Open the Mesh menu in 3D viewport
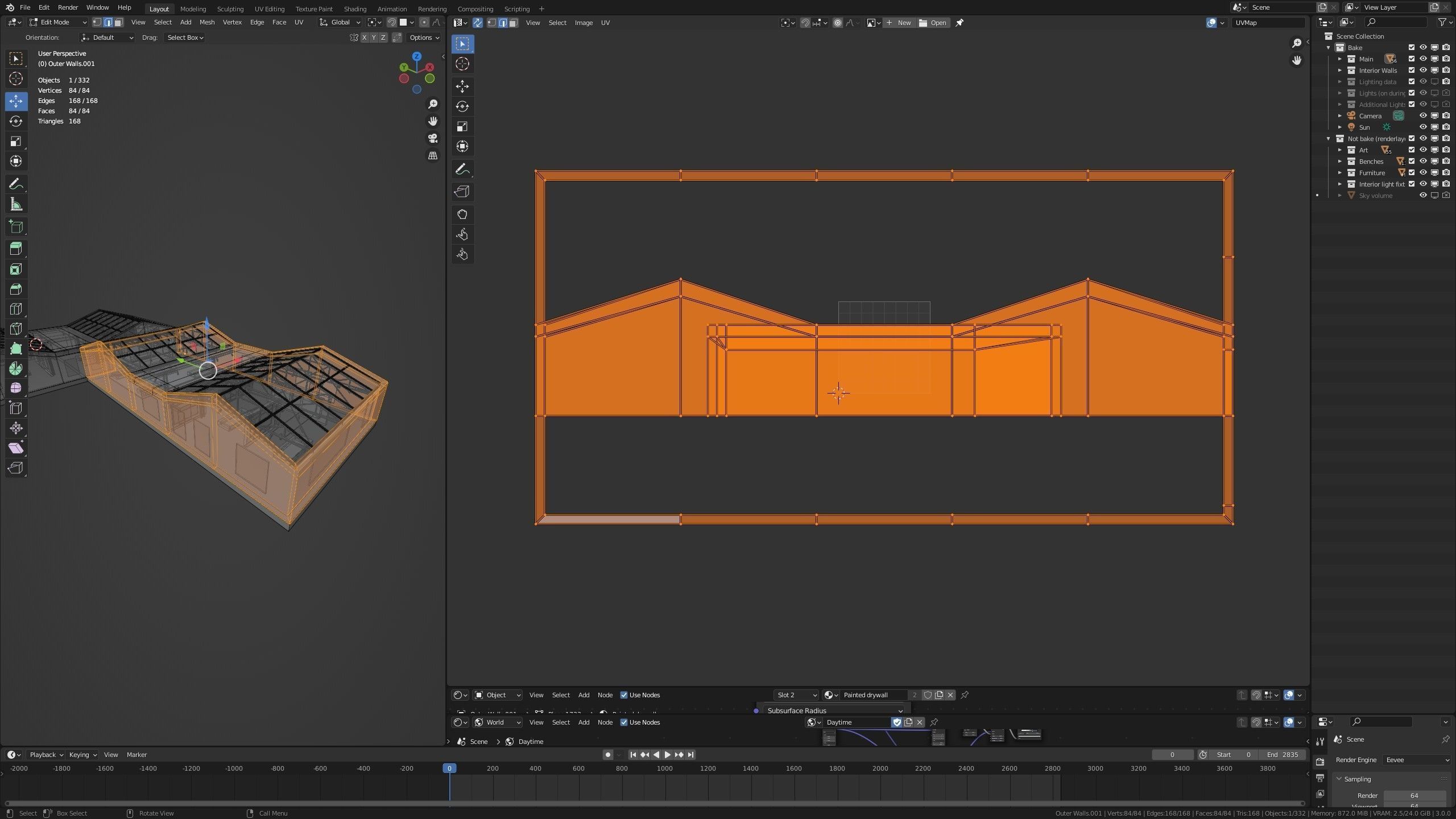1456x819 pixels. tap(206, 22)
